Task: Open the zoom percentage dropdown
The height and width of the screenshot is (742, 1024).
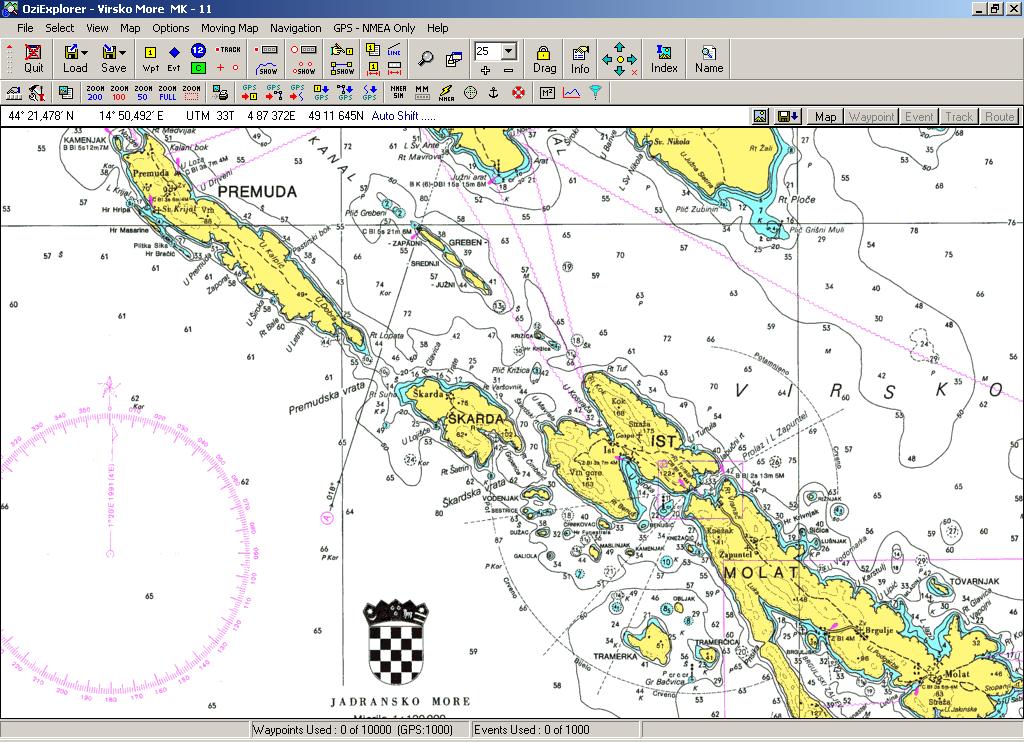Action: click(509, 51)
